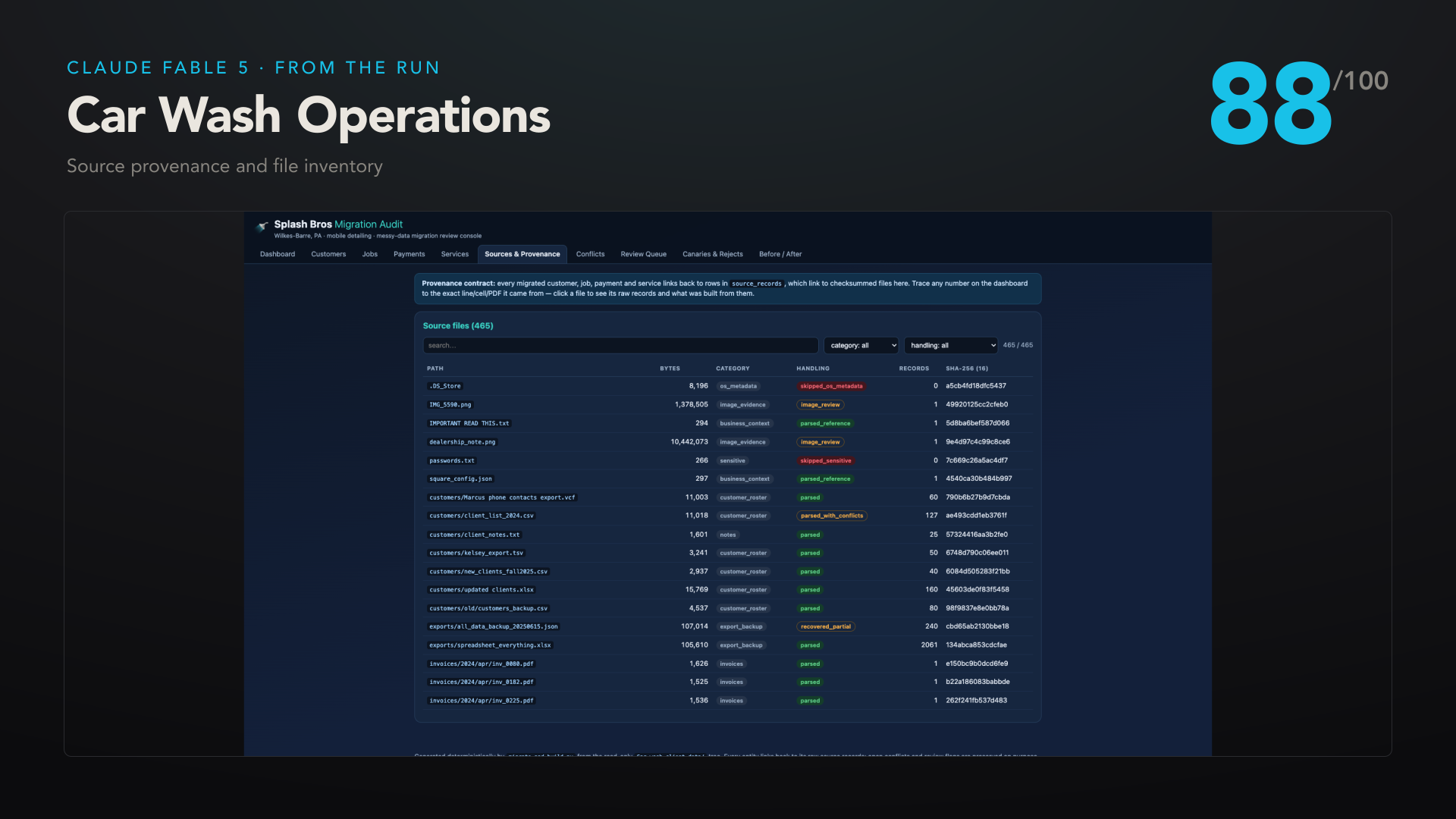1456x819 pixels.
Task: Open the Conflicts tab
Action: coord(590,254)
